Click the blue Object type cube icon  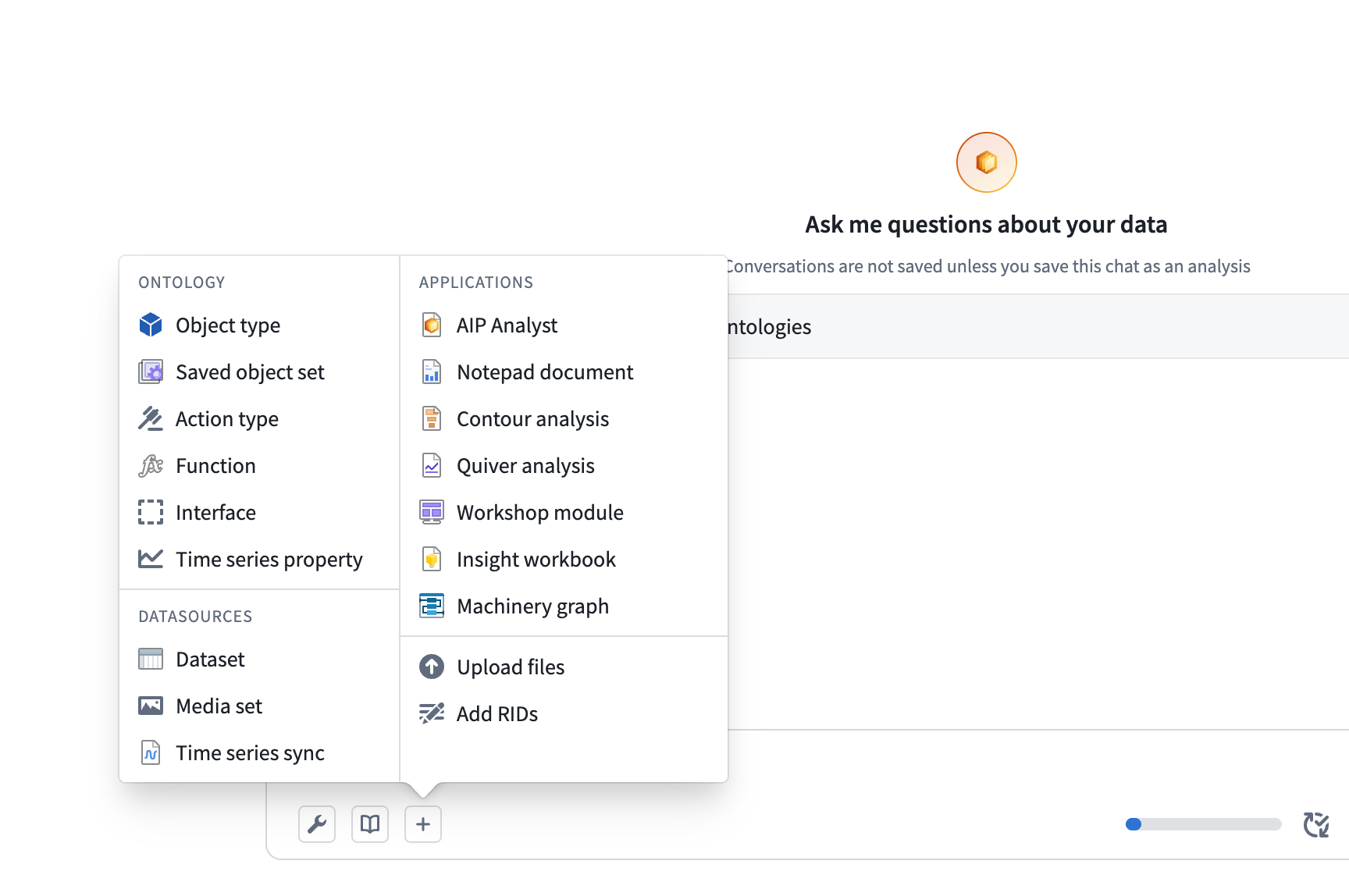click(151, 325)
